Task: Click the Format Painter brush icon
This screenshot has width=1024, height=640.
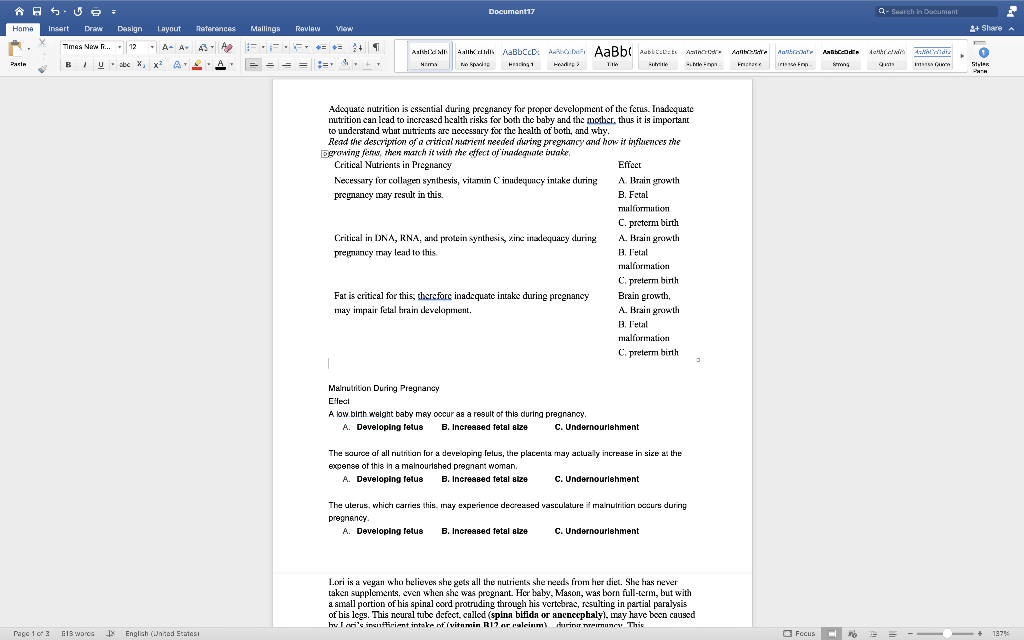Action: (x=42, y=68)
